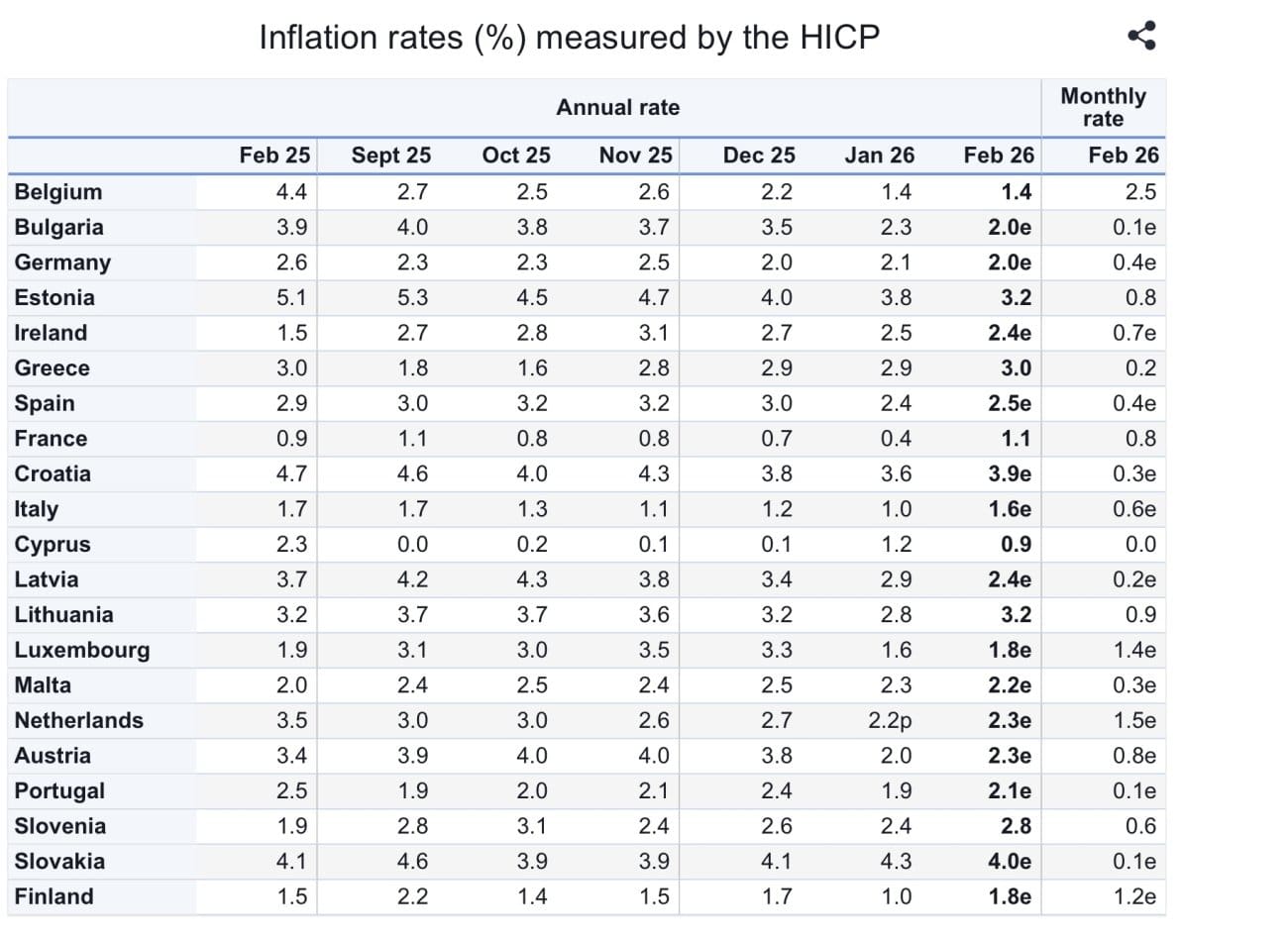The image size is (1288, 940).
Task: Select Estonia's Sept 25 value 5.3
Action: [412, 297]
